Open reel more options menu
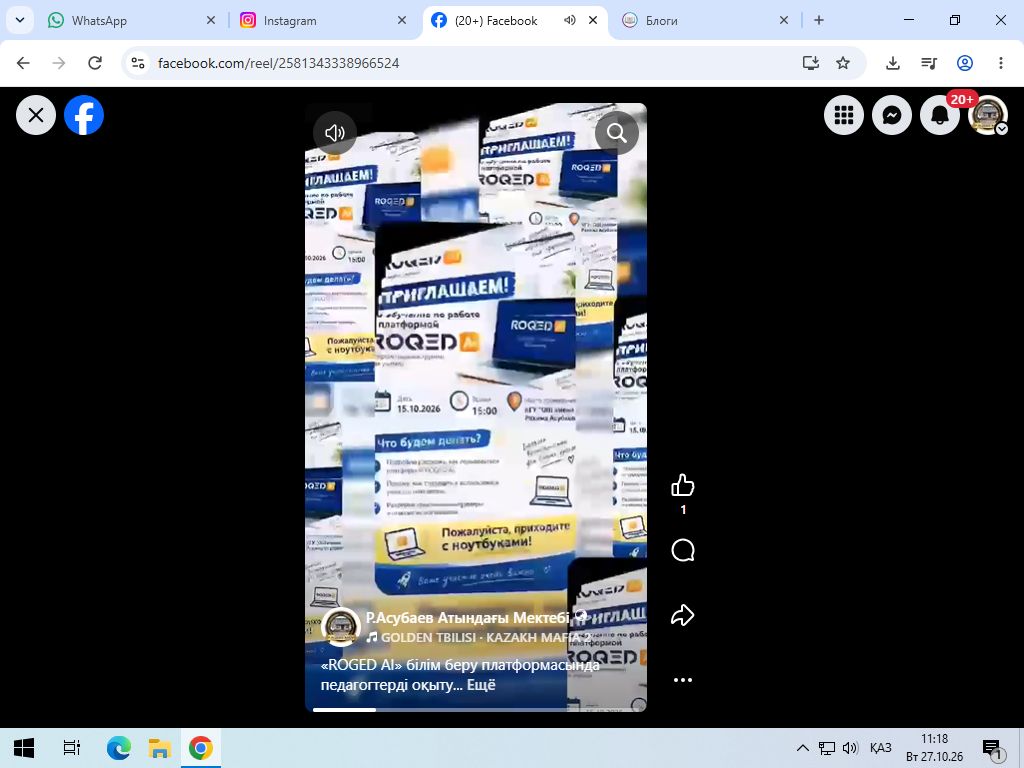This screenshot has width=1024, height=768. pos(682,680)
